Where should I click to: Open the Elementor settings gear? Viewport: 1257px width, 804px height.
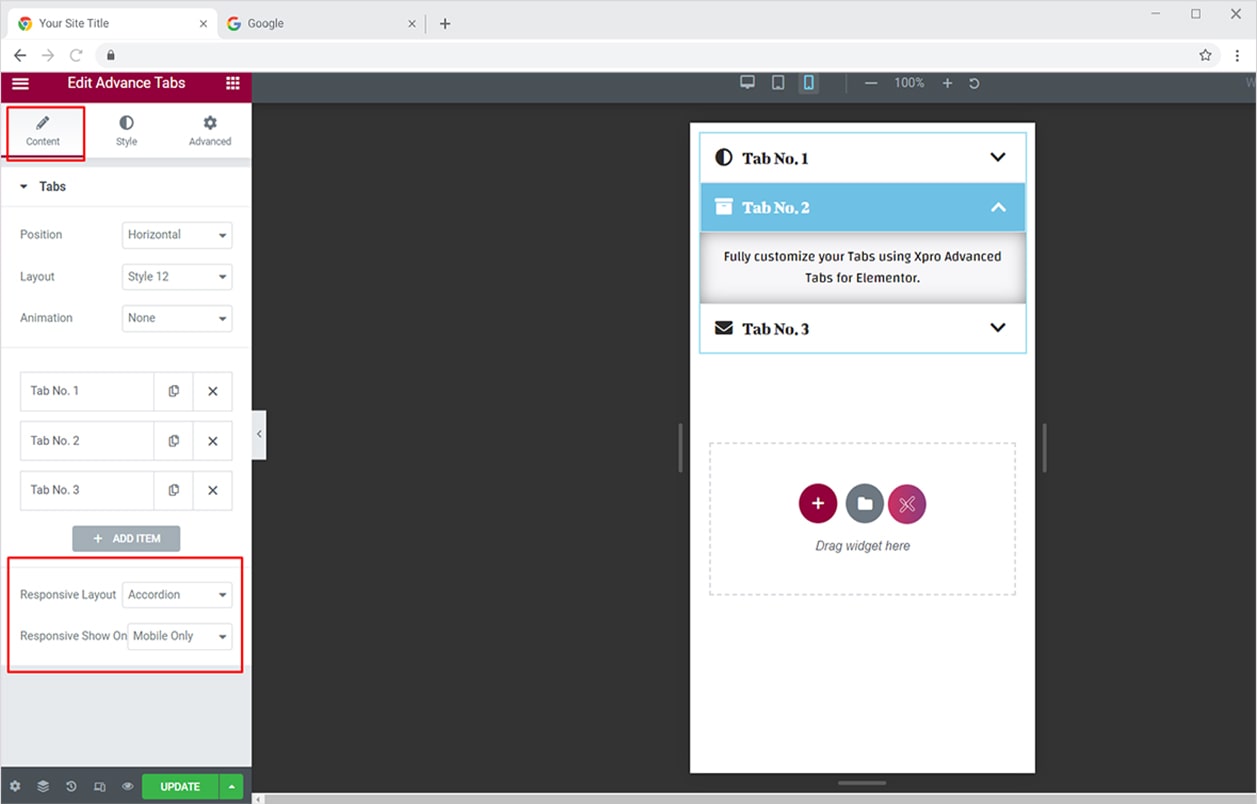15,787
